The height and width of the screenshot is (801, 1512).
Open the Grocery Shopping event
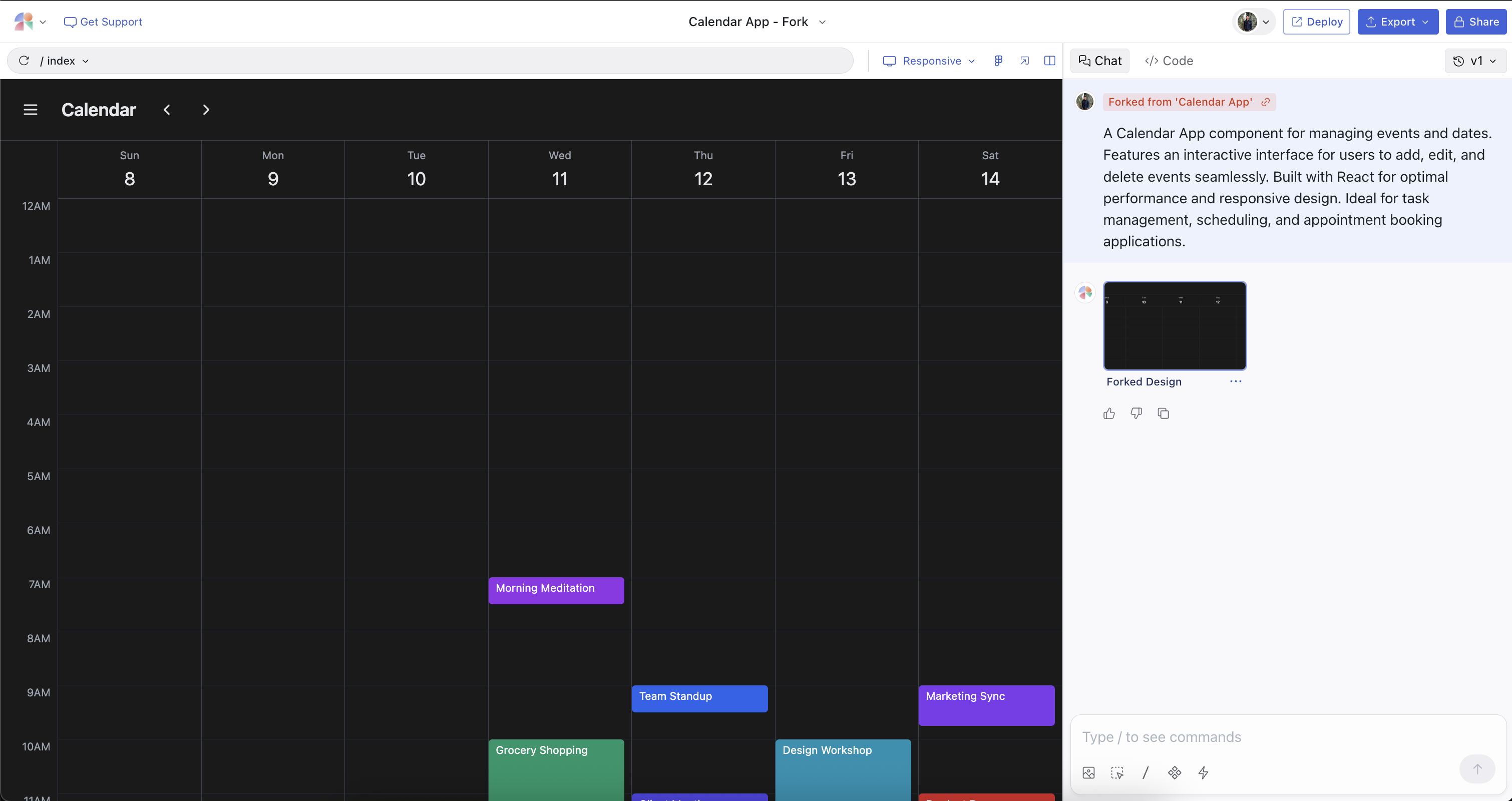[556, 770]
